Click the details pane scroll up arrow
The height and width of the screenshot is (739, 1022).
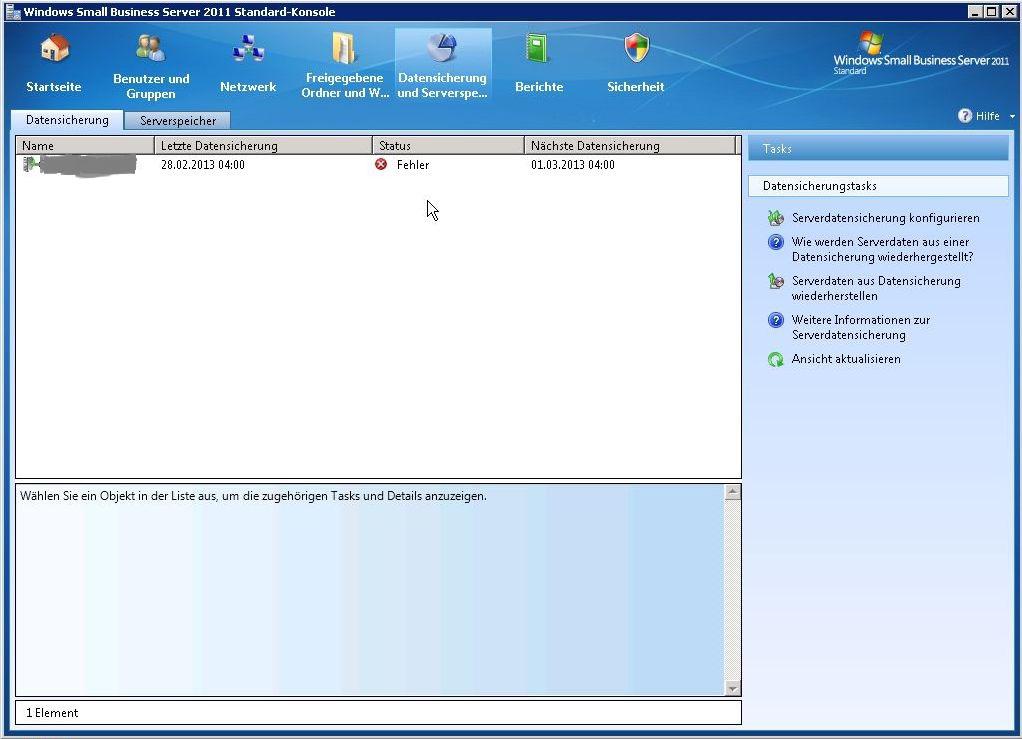coord(733,492)
